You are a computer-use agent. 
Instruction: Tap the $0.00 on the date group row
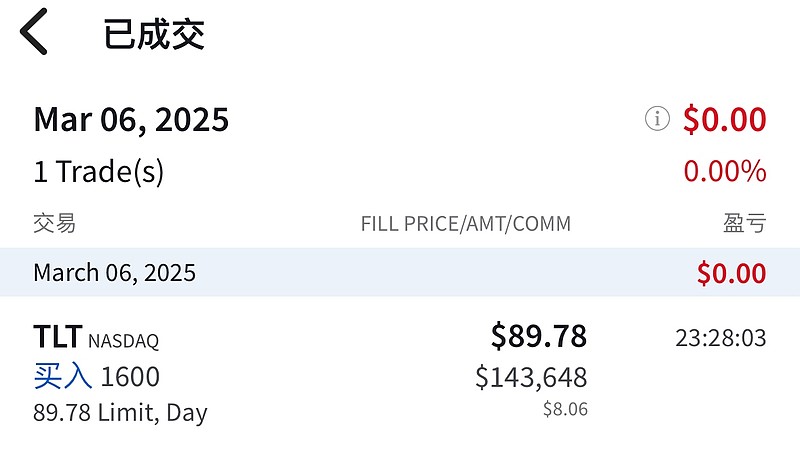tap(732, 273)
